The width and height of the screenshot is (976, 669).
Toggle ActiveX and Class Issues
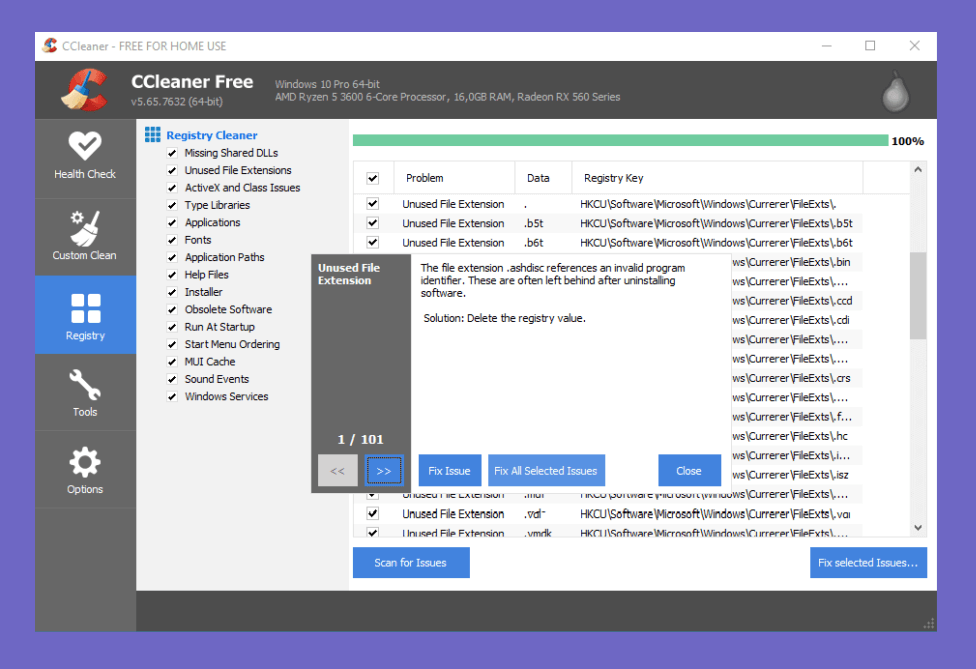click(x=172, y=188)
